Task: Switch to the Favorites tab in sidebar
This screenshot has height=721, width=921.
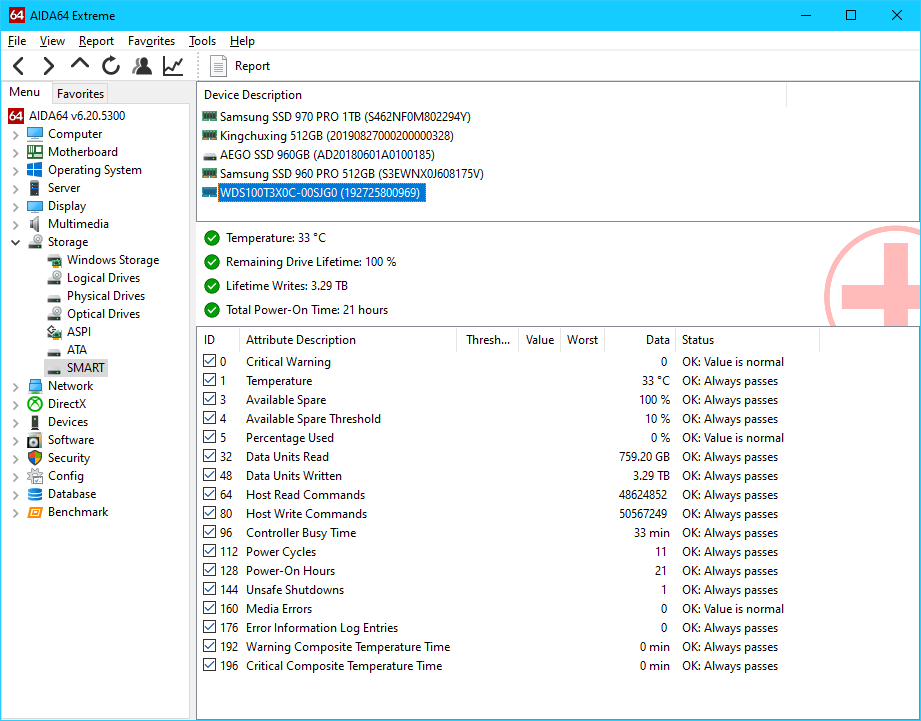Action: point(80,93)
